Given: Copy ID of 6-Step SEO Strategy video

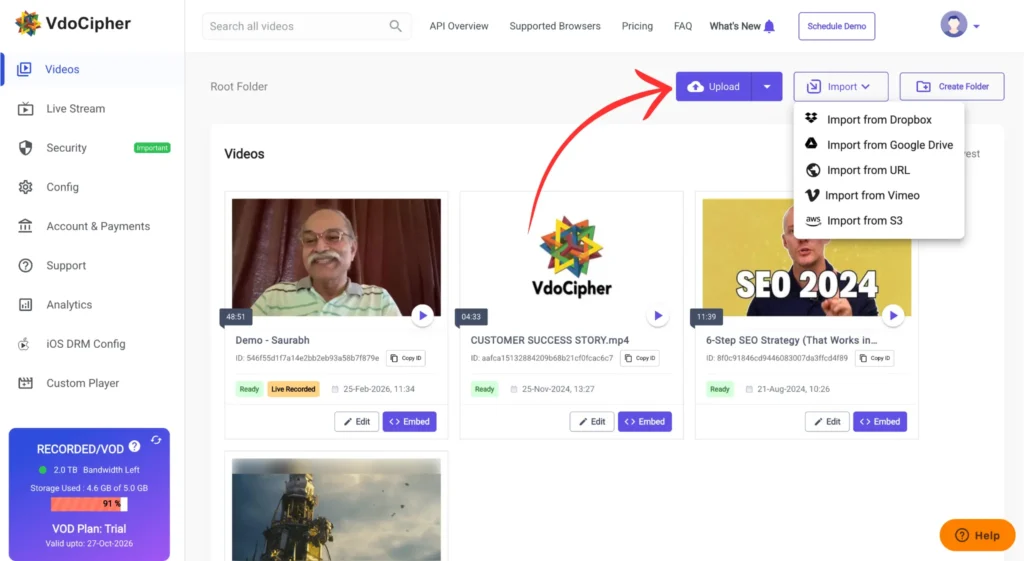Looking at the screenshot, I should 874,358.
